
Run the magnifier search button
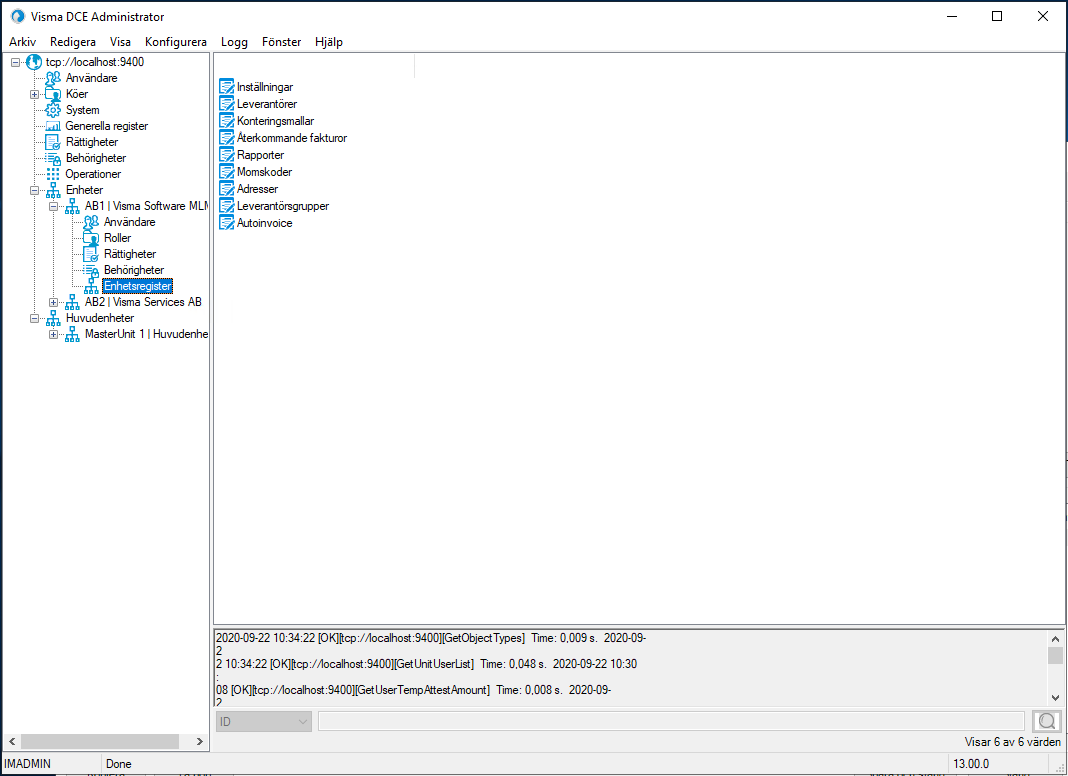point(1046,721)
